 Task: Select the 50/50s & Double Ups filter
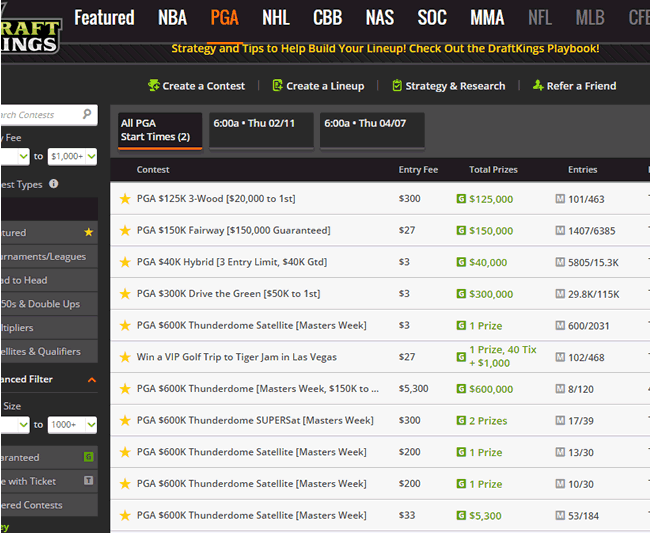(49, 304)
